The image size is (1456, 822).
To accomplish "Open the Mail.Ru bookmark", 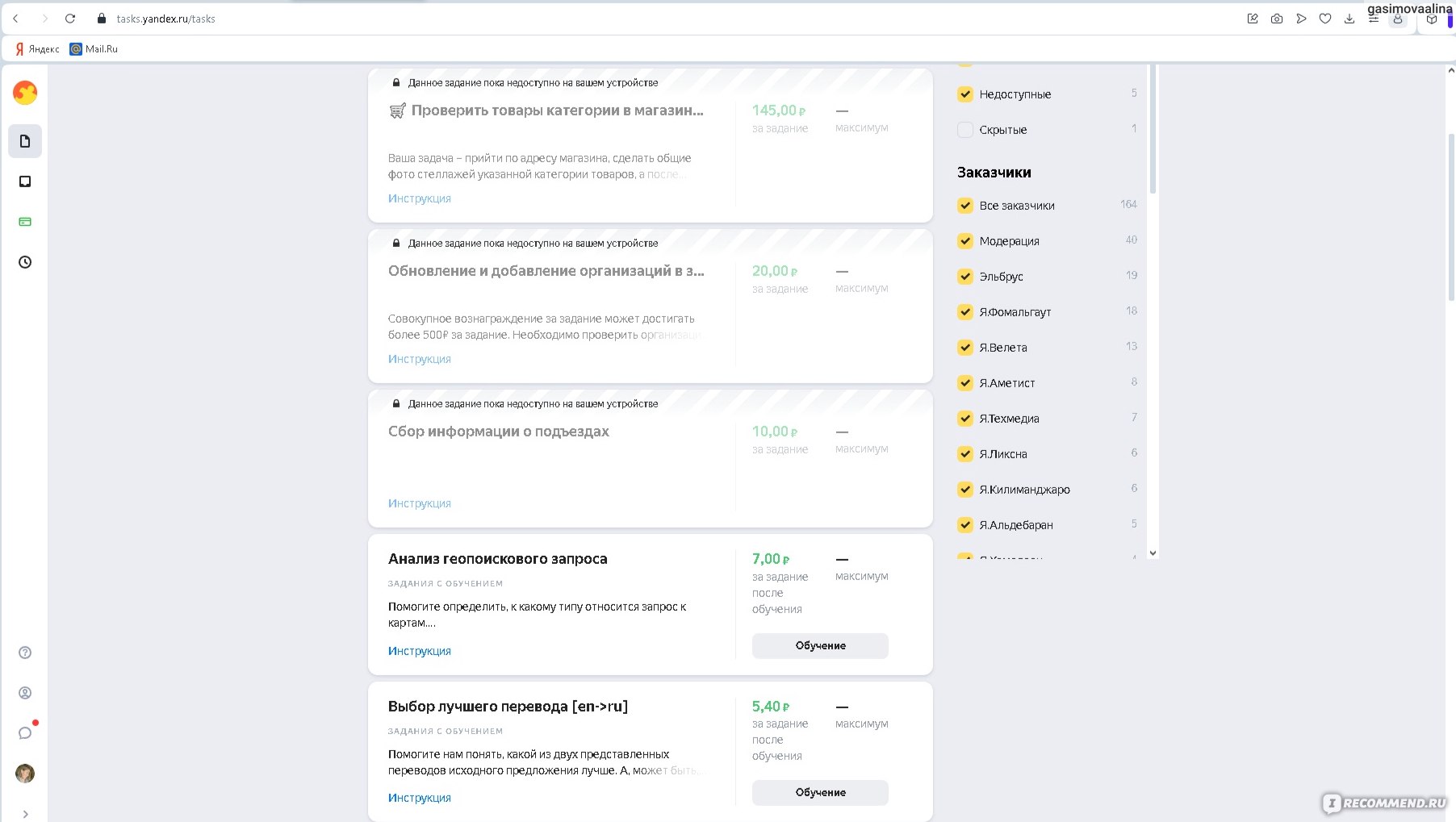I will click(94, 49).
